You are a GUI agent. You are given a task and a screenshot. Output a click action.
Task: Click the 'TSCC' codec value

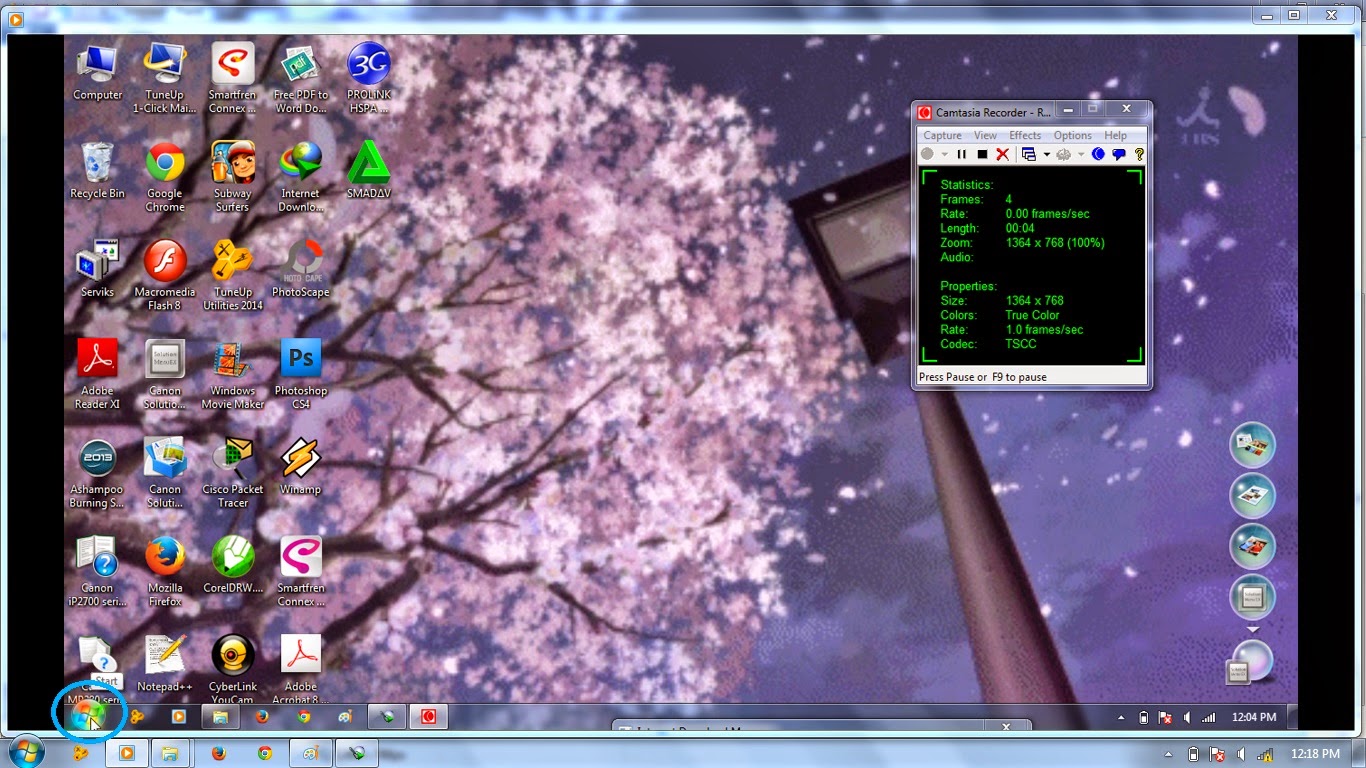[1021, 344]
